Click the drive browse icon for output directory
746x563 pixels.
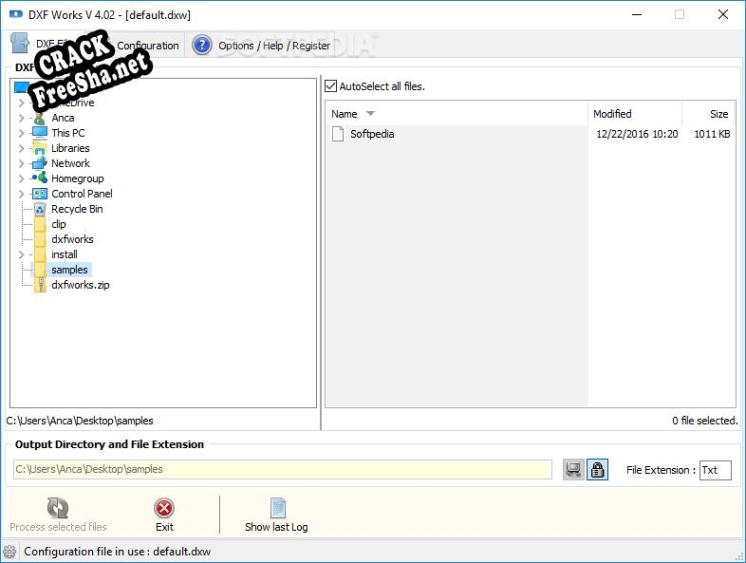tap(573, 470)
